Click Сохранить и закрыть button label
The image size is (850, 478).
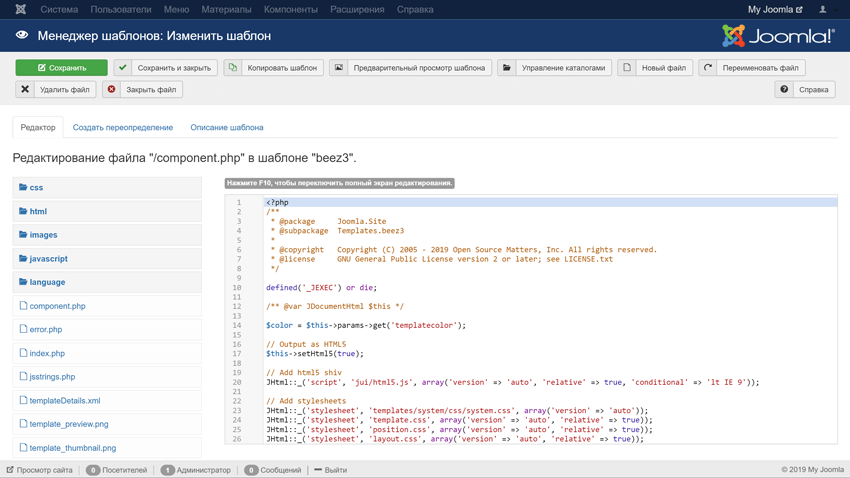click(x=174, y=68)
